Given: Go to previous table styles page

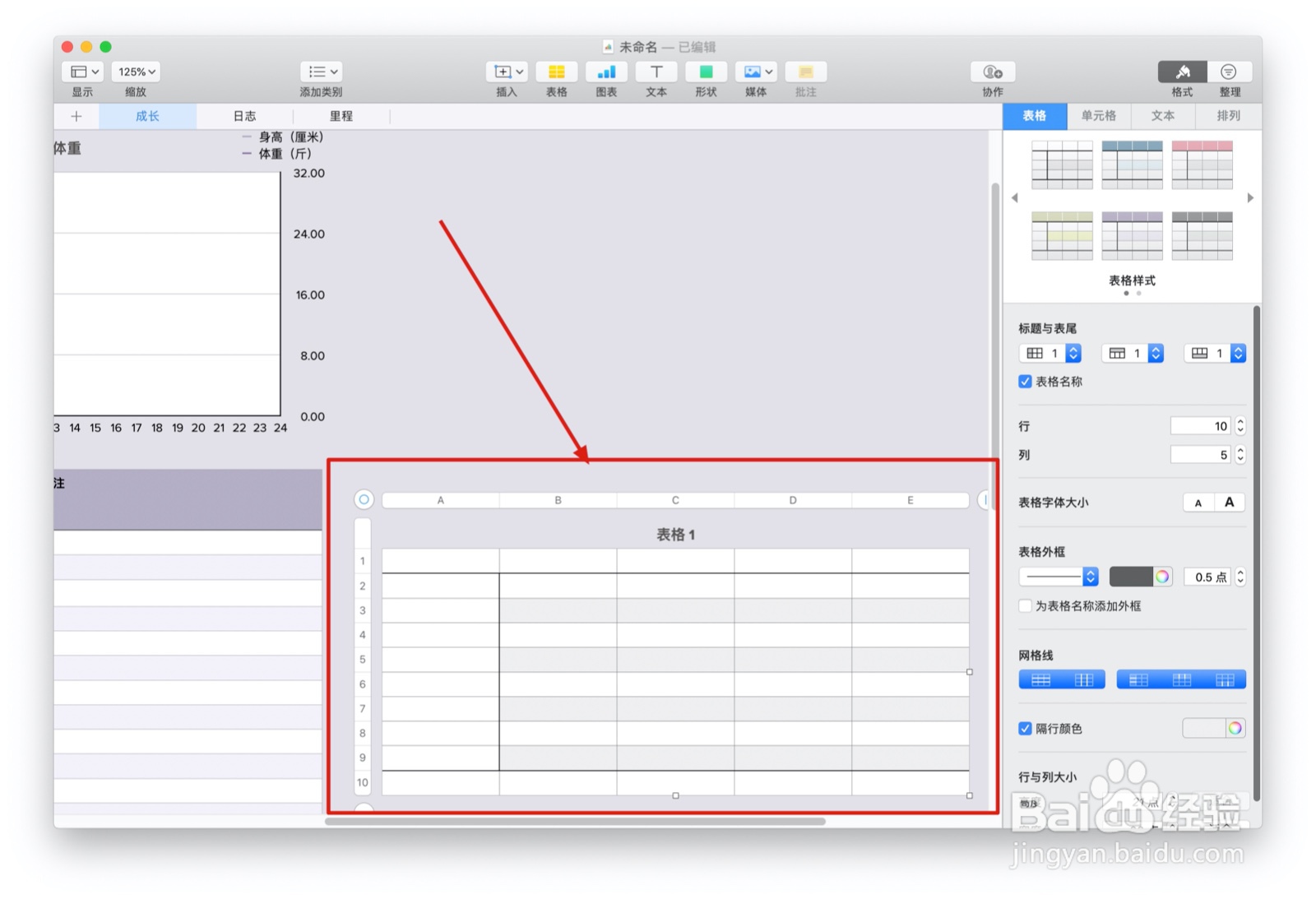Looking at the screenshot, I should pyautogui.click(x=1015, y=198).
